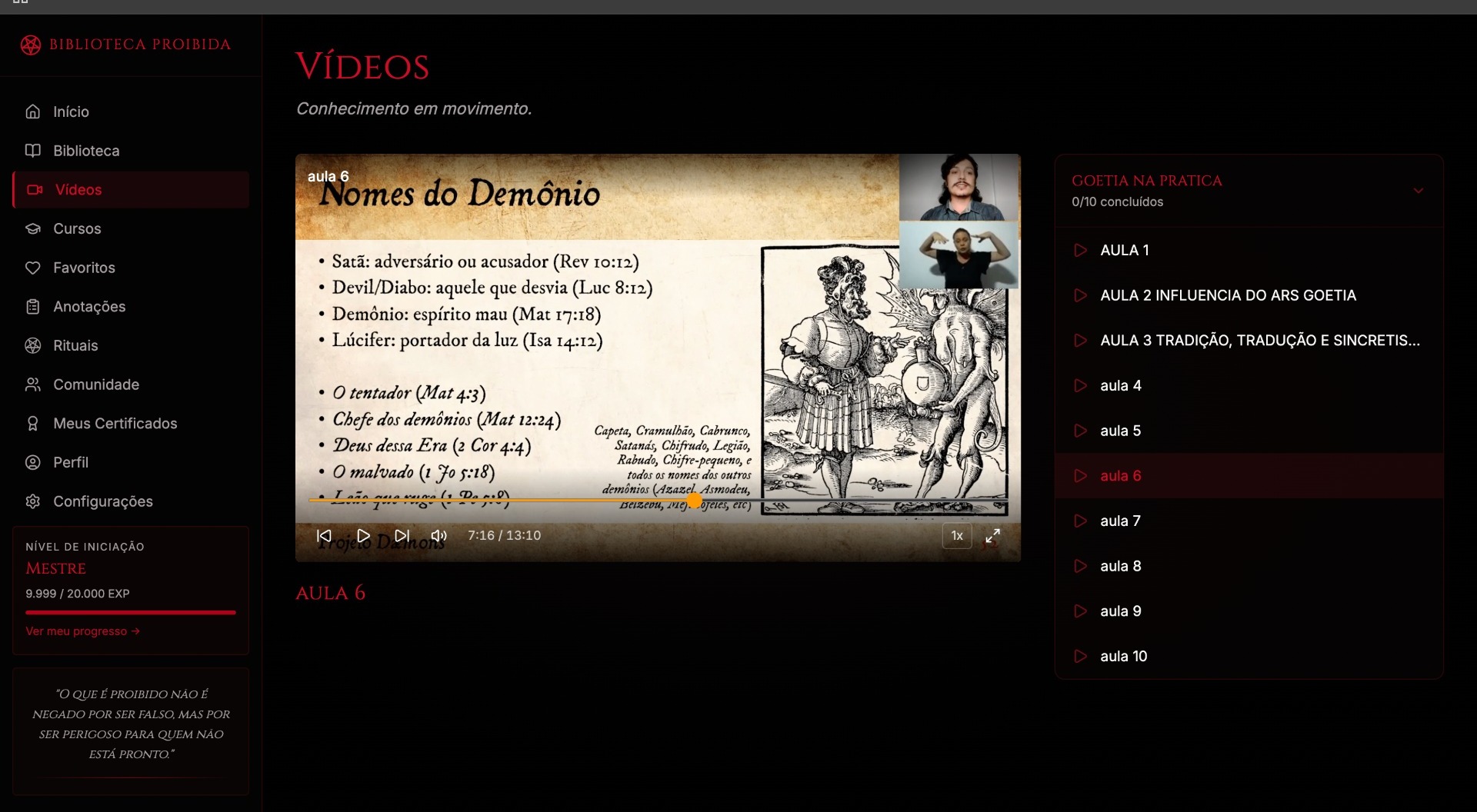Open the Comunidade page
This screenshot has height=812, width=1477.
(131, 384)
